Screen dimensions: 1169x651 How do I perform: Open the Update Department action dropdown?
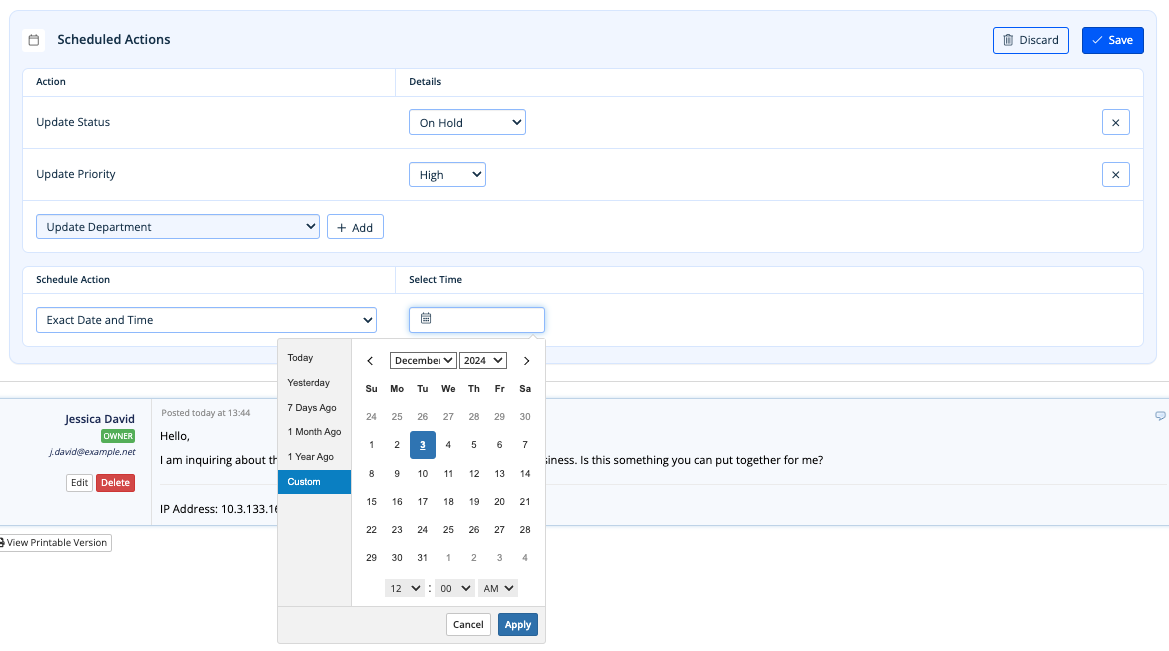tap(178, 226)
